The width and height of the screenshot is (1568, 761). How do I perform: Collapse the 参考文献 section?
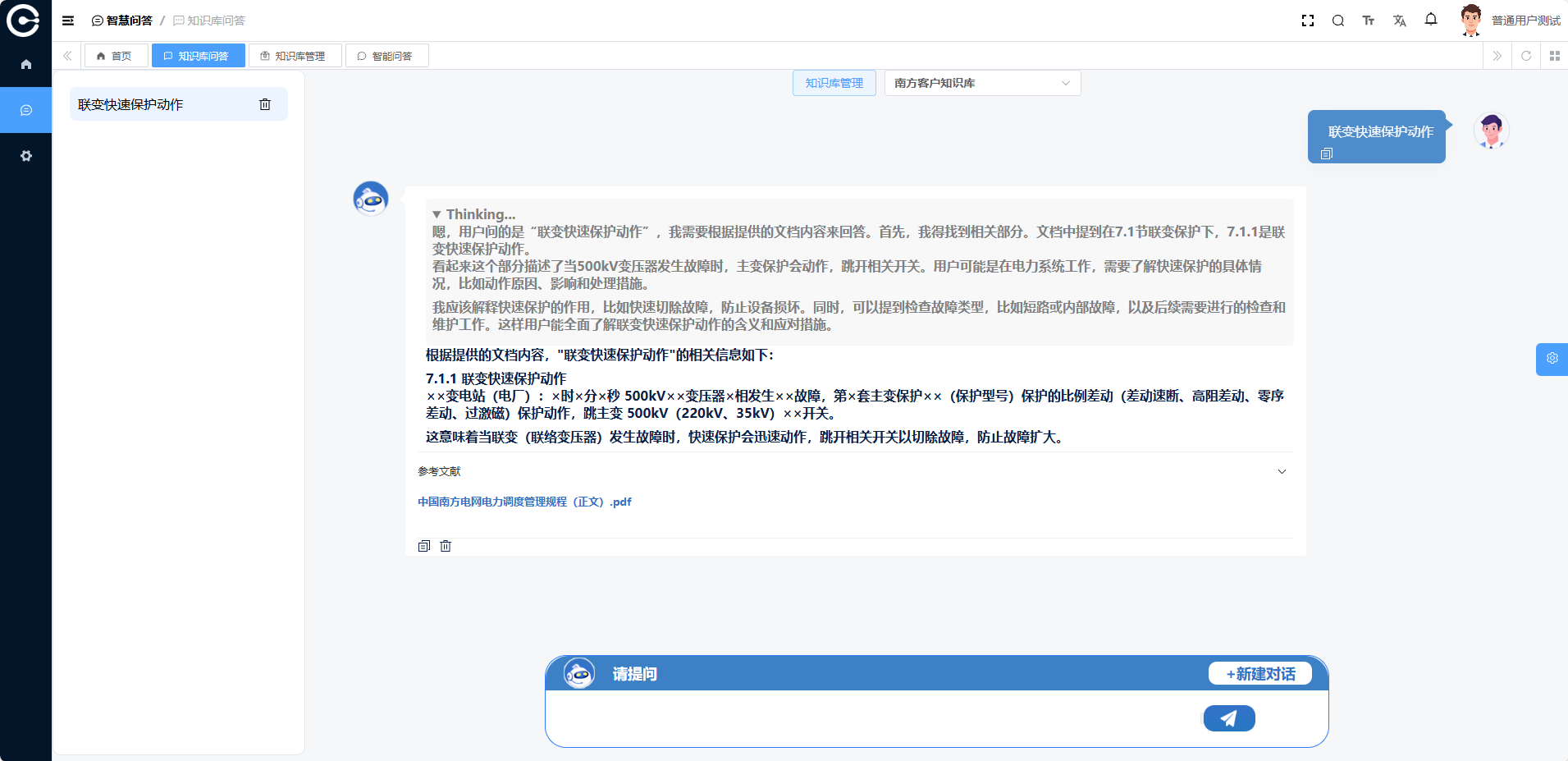tap(1282, 471)
